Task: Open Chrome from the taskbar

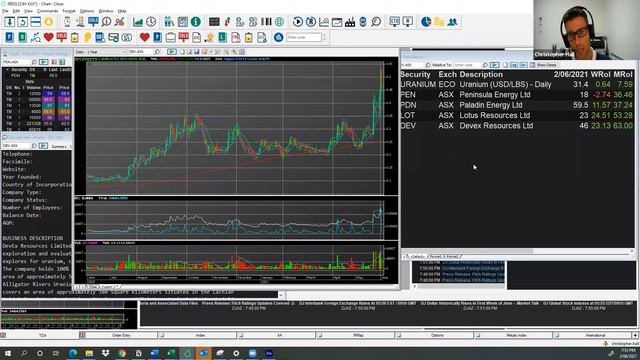Action: click(x=122, y=353)
